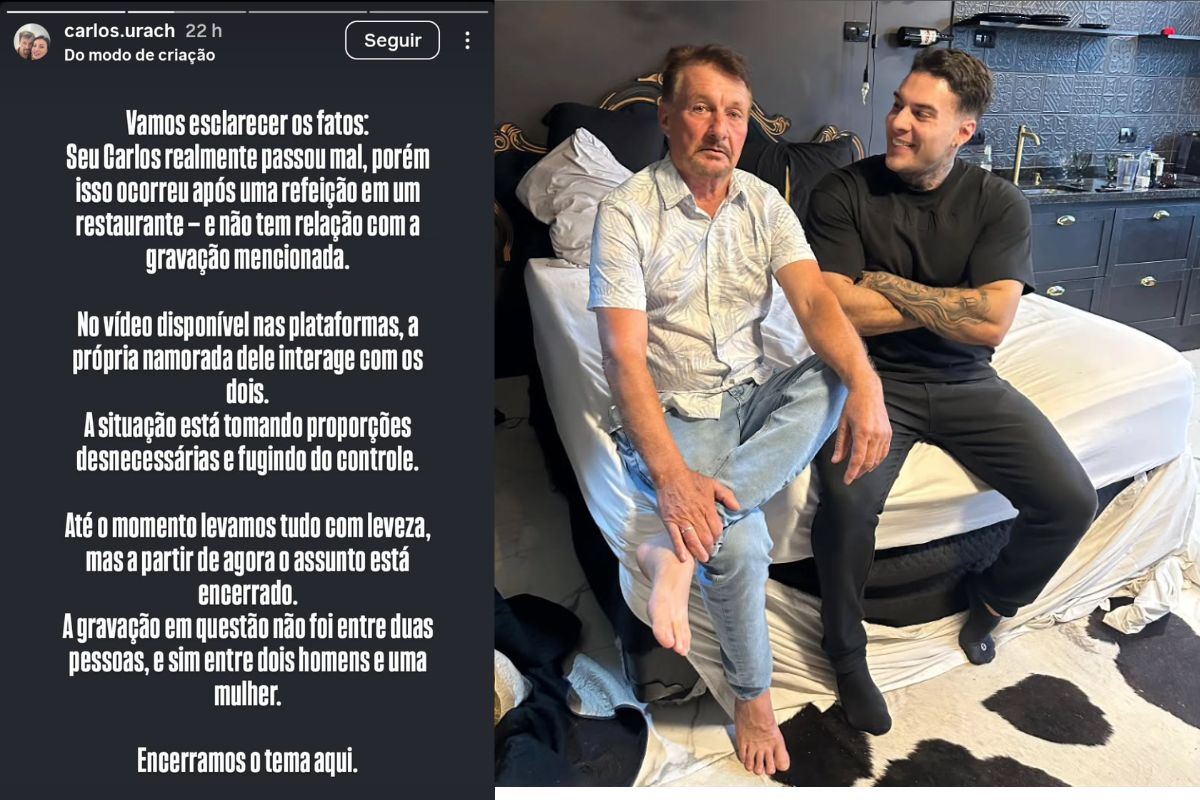Select the Do modo de criação label

click(x=139, y=55)
